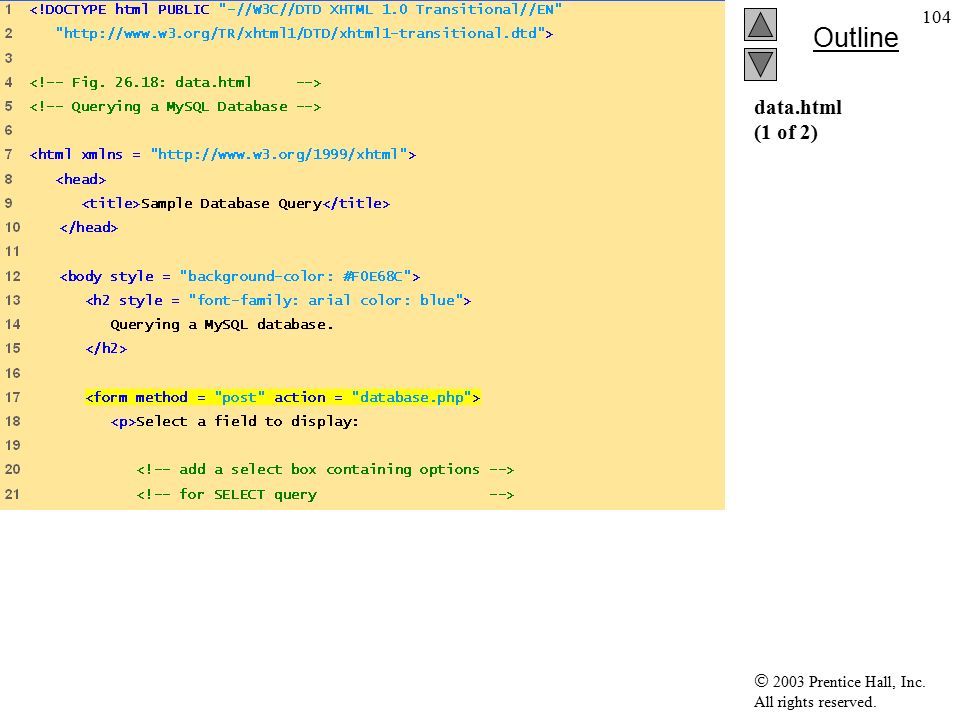Screen dimensions: 960x720
Task: Click the for SELECT query comment
Action: click(325, 494)
